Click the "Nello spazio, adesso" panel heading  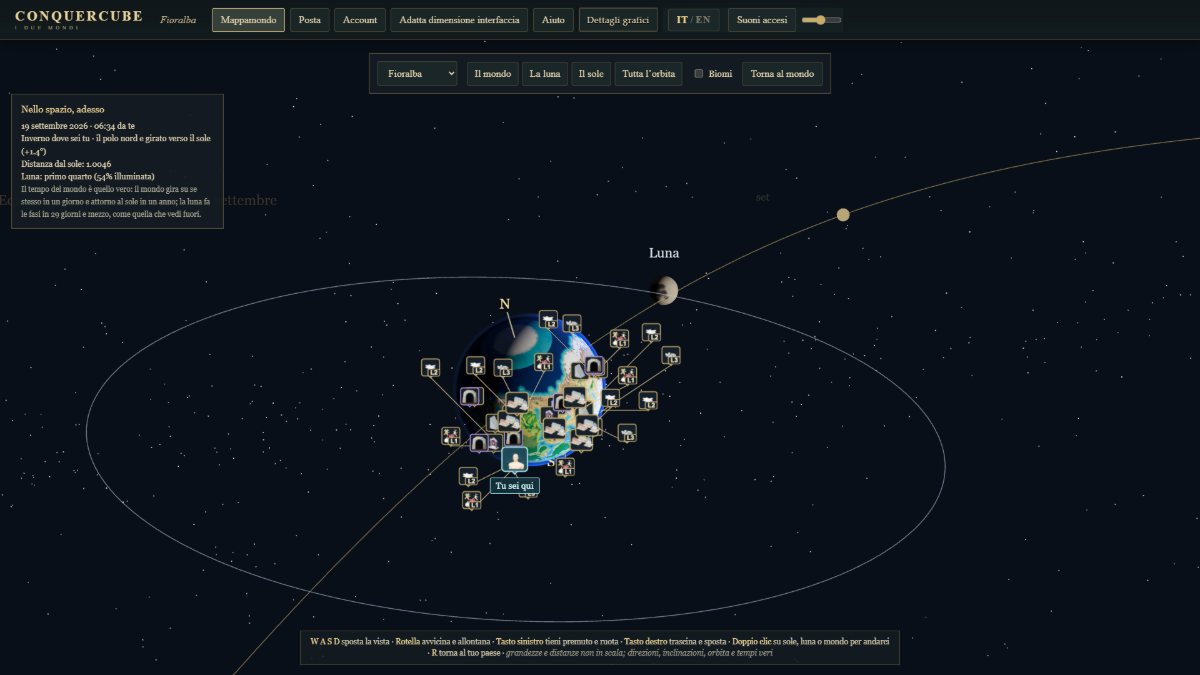pyautogui.click(x=63, y=109)
